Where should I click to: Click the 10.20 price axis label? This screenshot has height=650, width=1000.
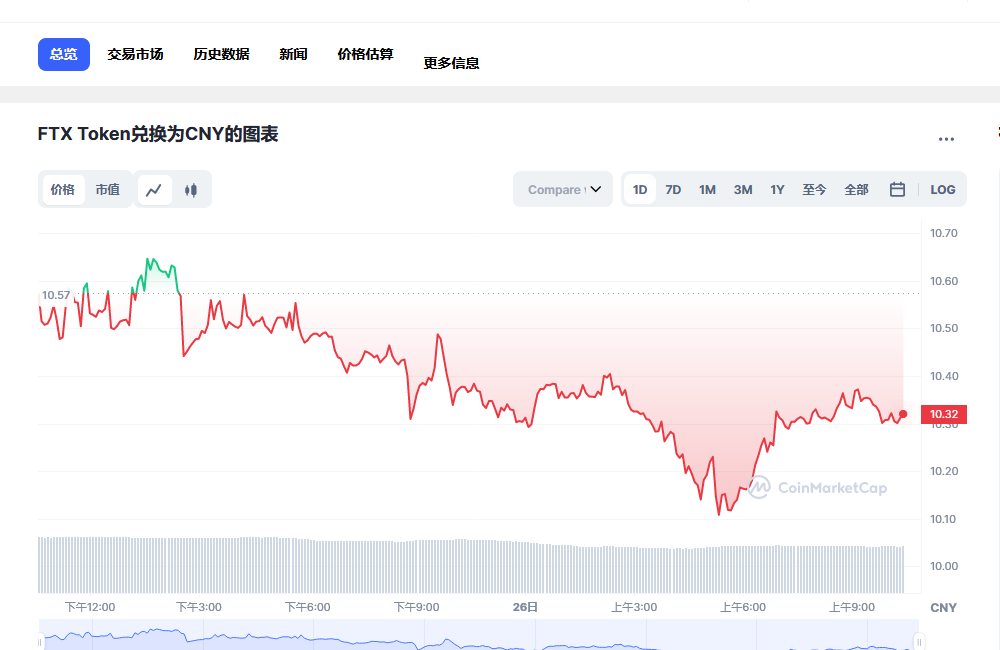pyautogui.click(x=944, y=471)
